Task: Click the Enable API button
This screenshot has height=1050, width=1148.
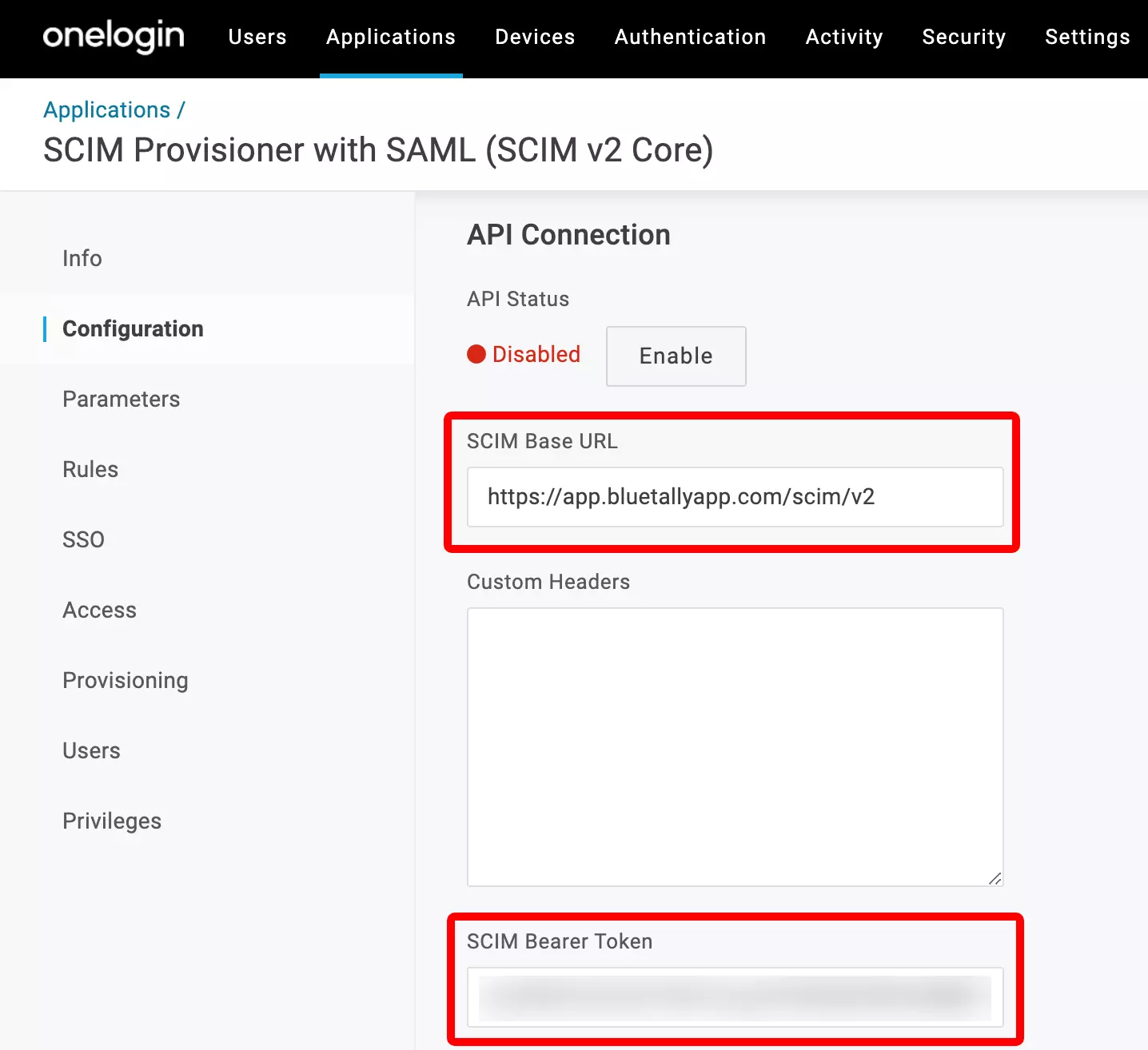Action: (x=676, y=356)
